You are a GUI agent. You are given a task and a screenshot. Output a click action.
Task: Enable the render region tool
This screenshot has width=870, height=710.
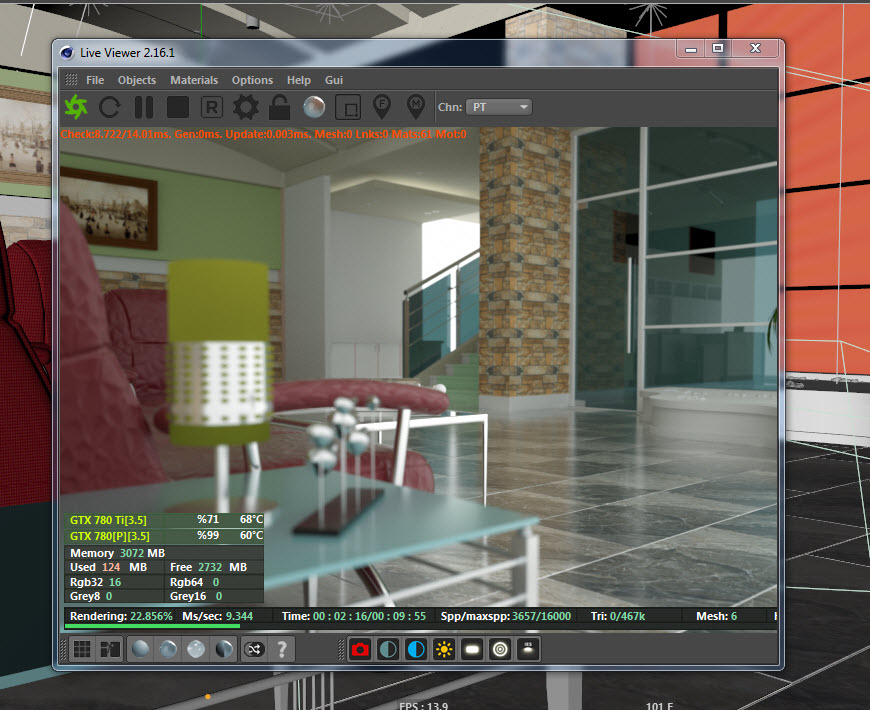(x=348, y=107)
